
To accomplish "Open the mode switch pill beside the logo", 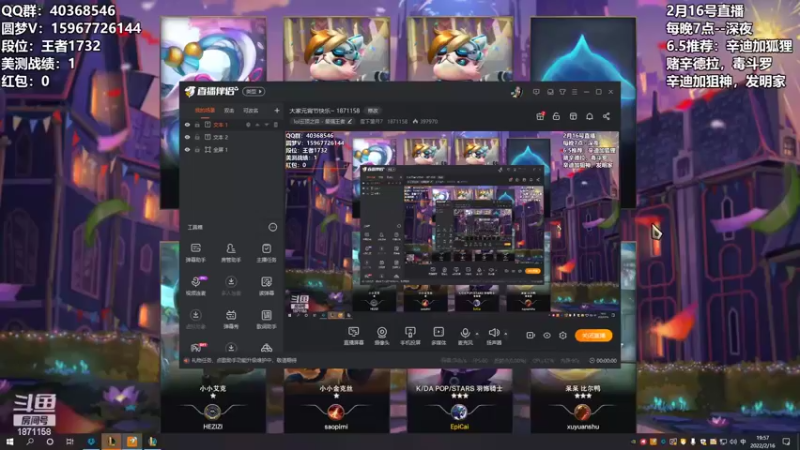I will (x=254, y=91).
